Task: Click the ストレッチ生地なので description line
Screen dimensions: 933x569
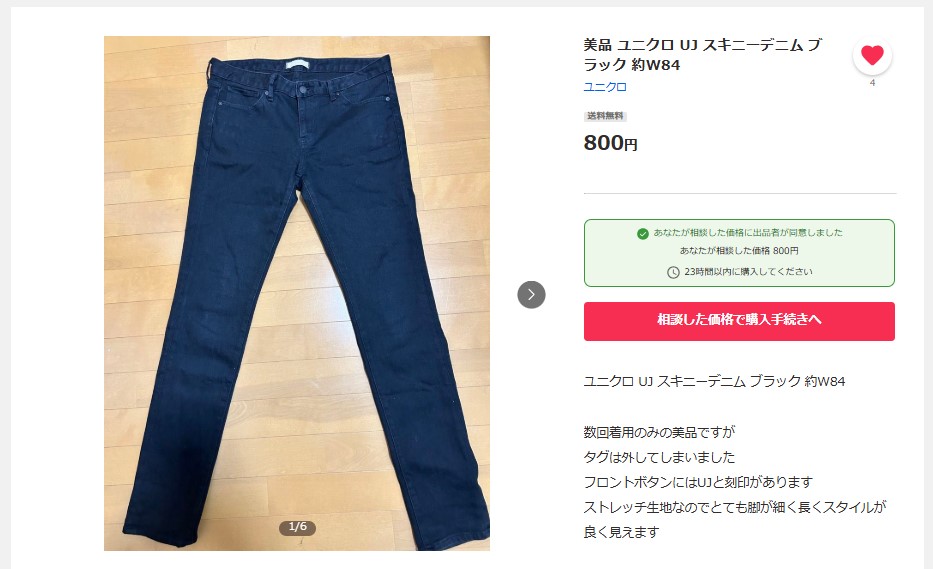Action: (735, 507)
